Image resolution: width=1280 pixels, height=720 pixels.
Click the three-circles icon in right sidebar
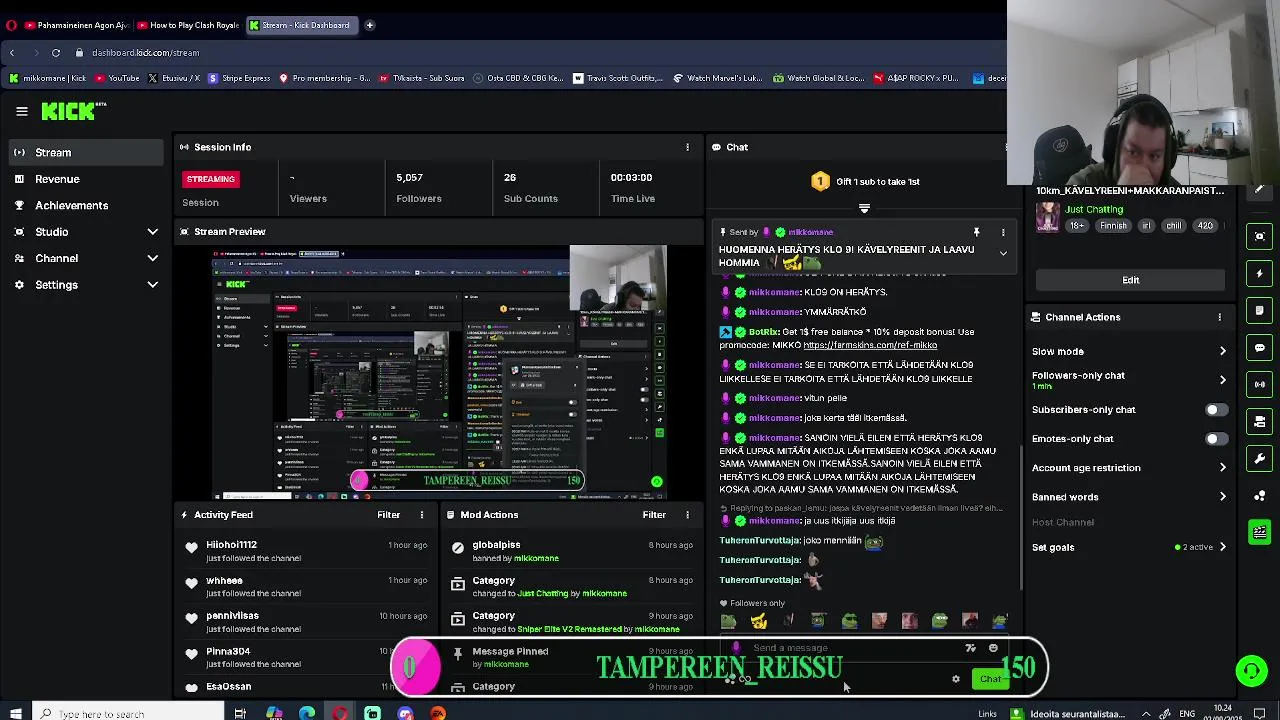pos(1260,495)
